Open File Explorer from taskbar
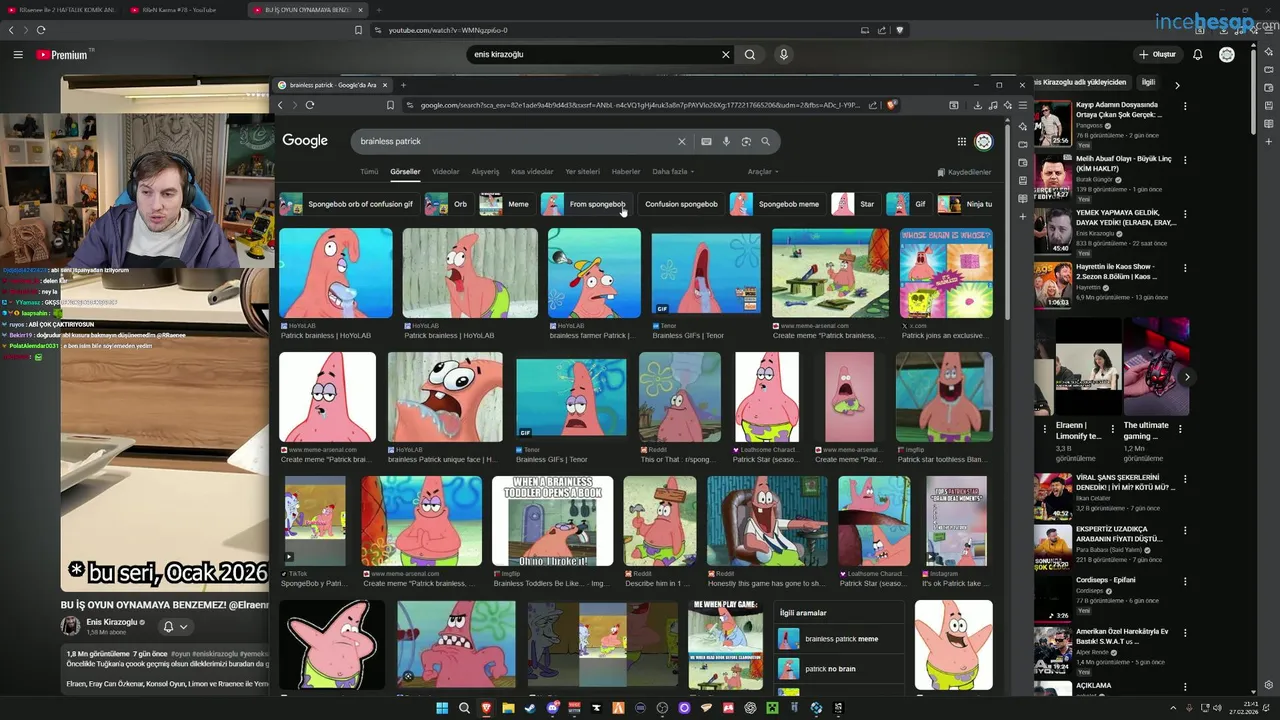This screenshot has height=720, width=1280. tap(508, 708)
